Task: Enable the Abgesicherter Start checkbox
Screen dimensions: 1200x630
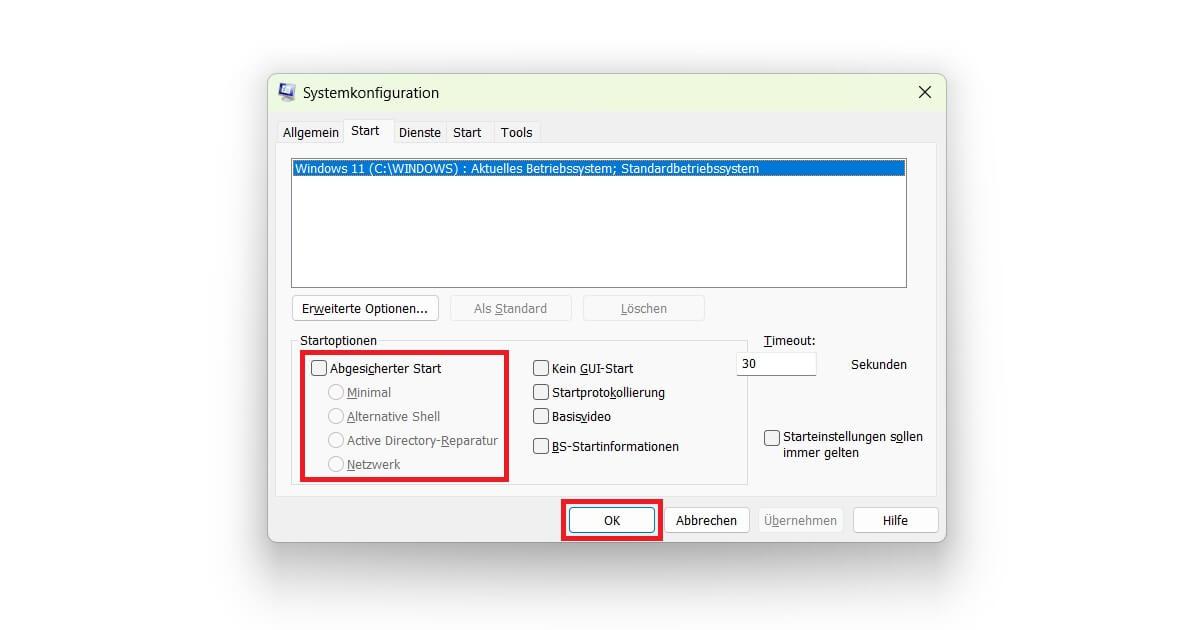Action: 319,368
